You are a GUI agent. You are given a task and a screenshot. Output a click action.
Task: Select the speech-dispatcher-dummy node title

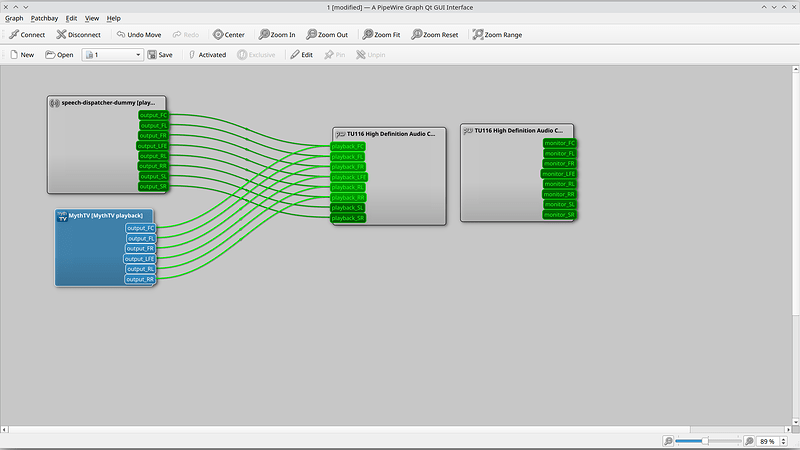click(108, 102)
